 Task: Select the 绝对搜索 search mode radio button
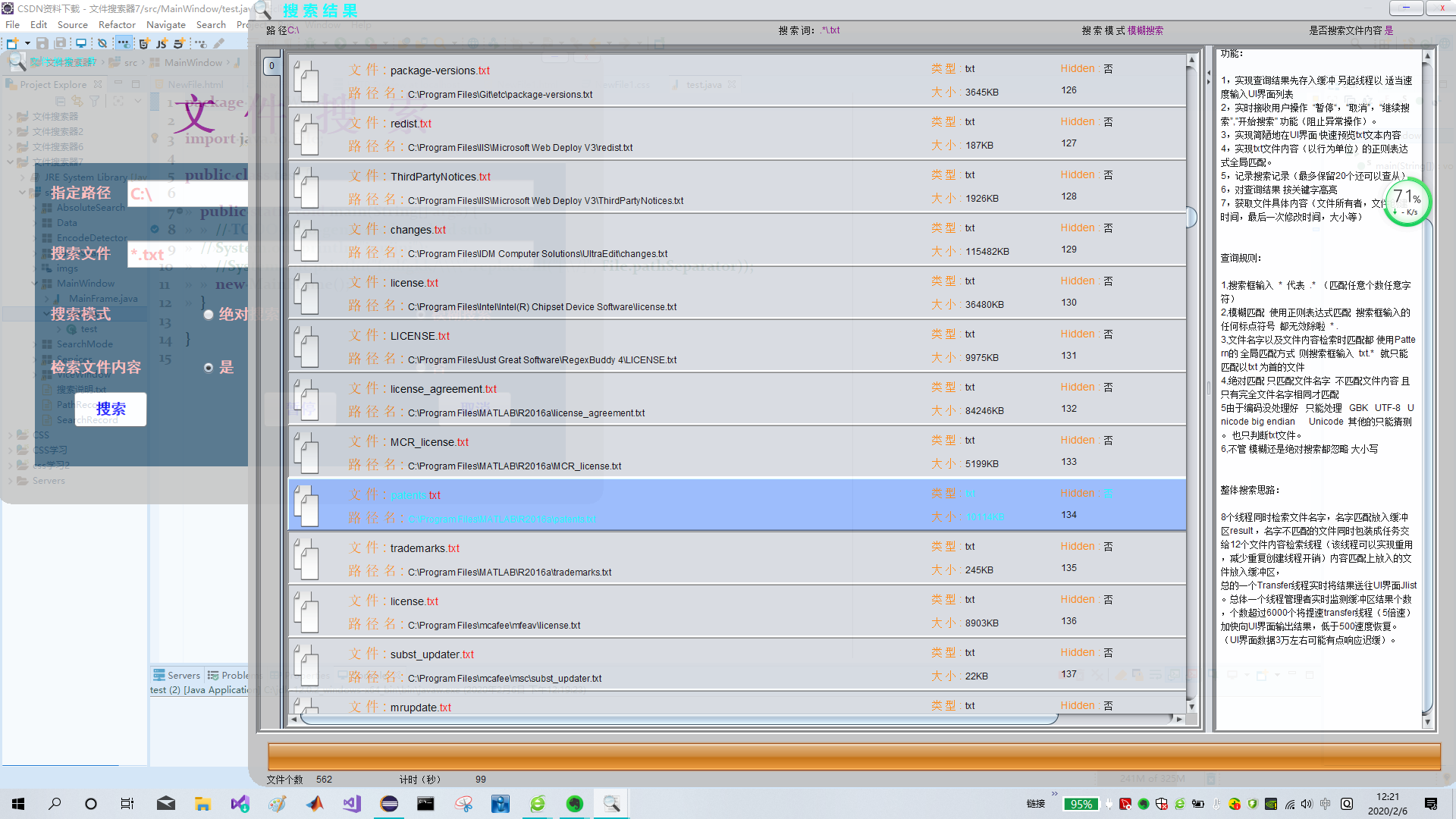[208, 315]
